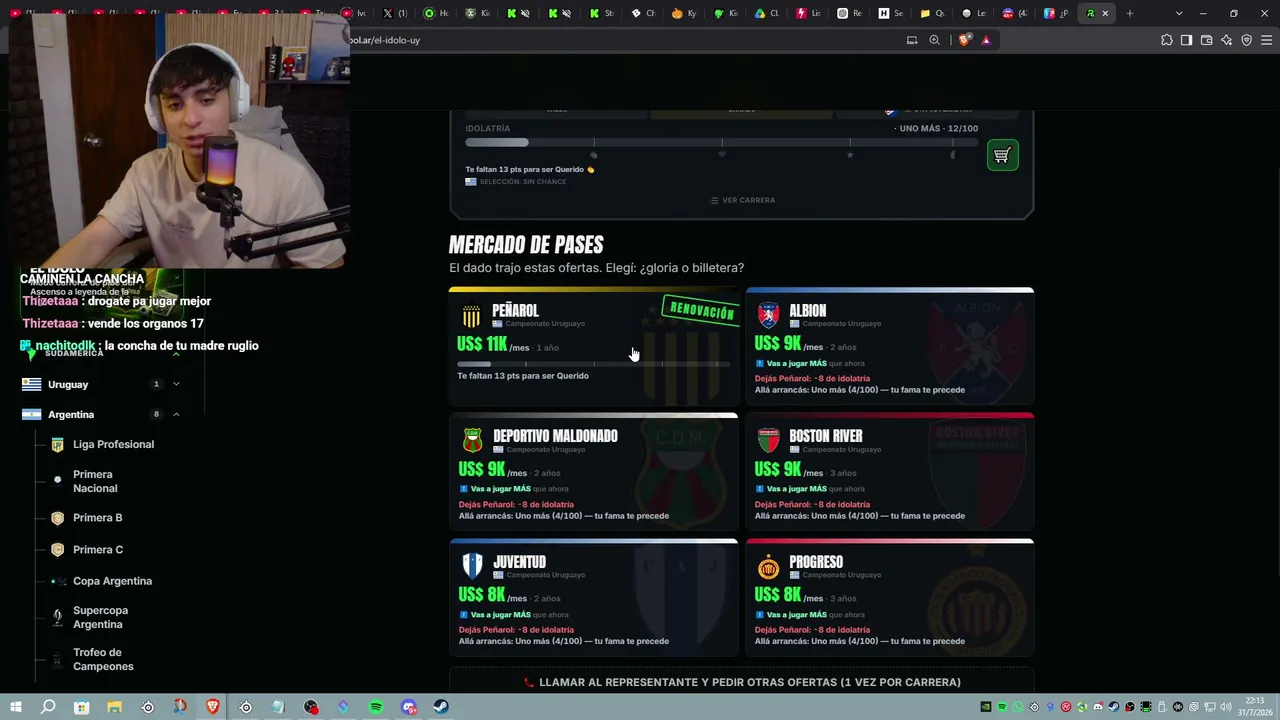Open File Explorer from the taskbar
The image size is (1280, 720).
pyautogui.click(x=114, y=707)
